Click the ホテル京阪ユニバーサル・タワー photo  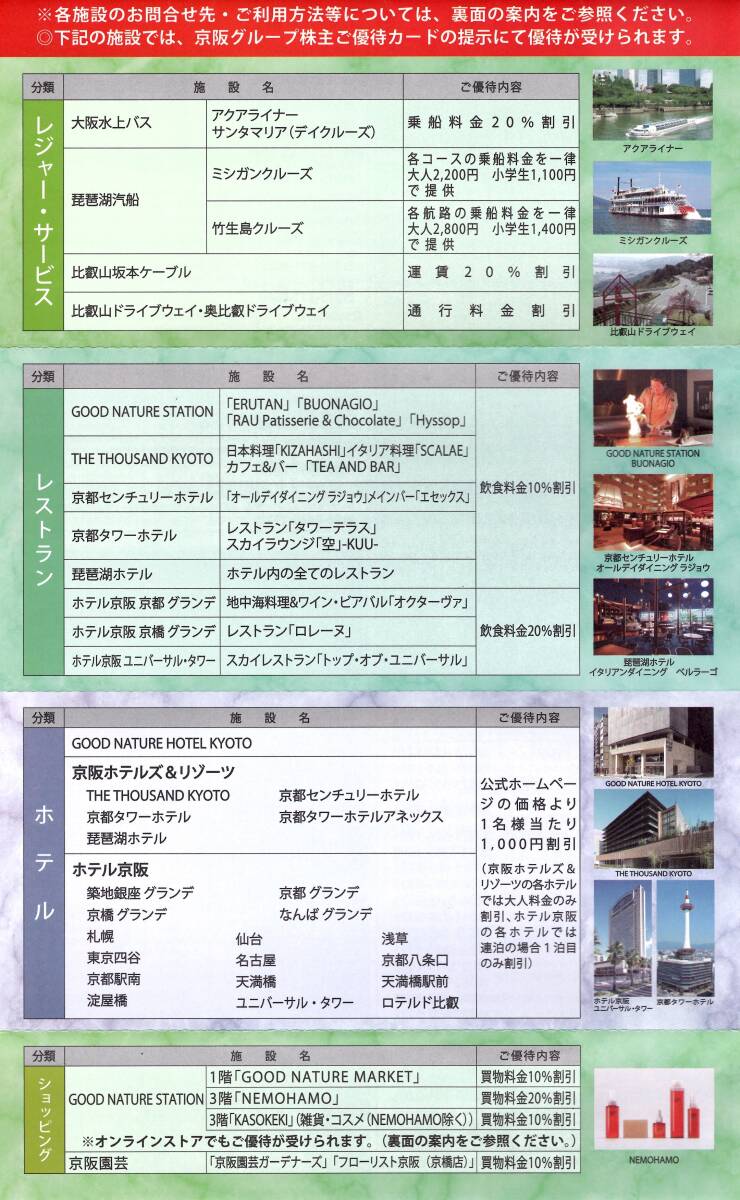(622, 937)
